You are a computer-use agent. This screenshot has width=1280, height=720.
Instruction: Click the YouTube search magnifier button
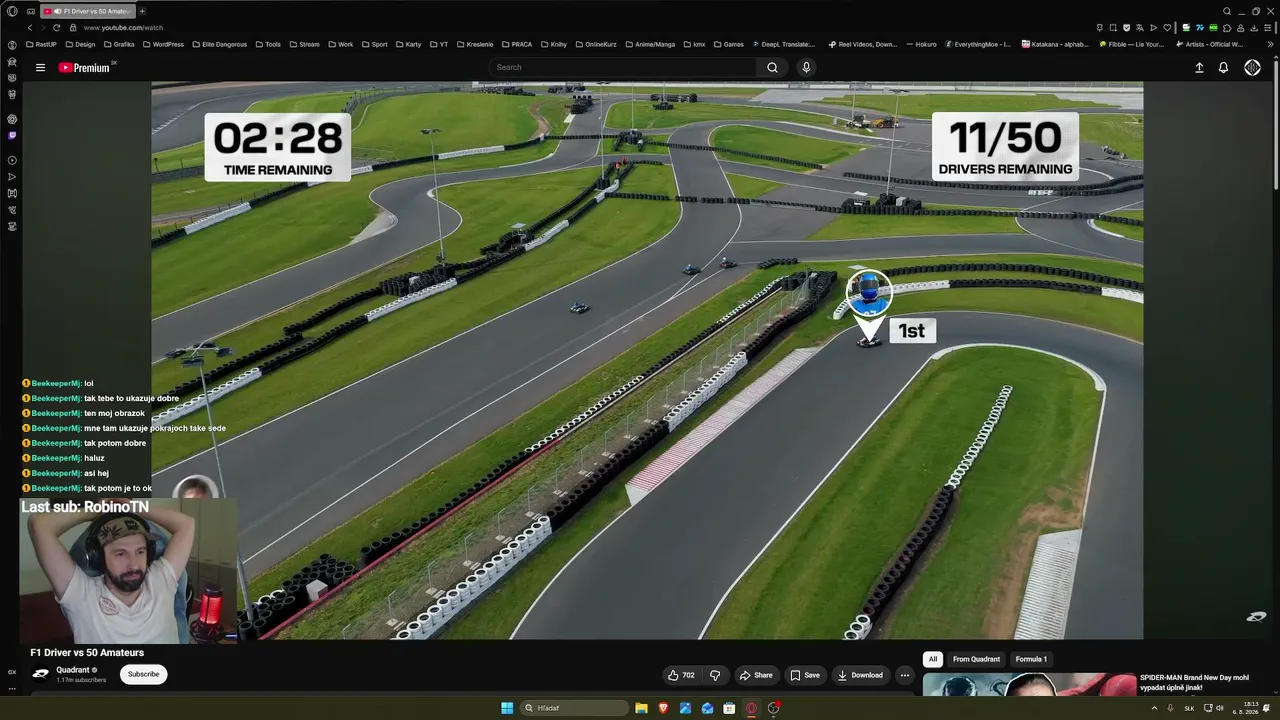tap(772, 67)
